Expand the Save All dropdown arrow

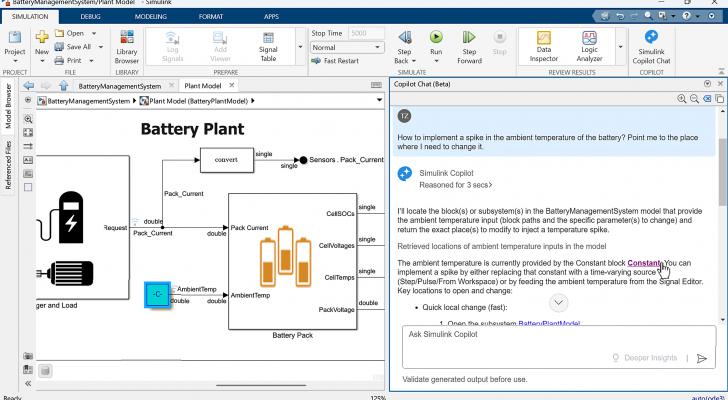coord(99,47)
